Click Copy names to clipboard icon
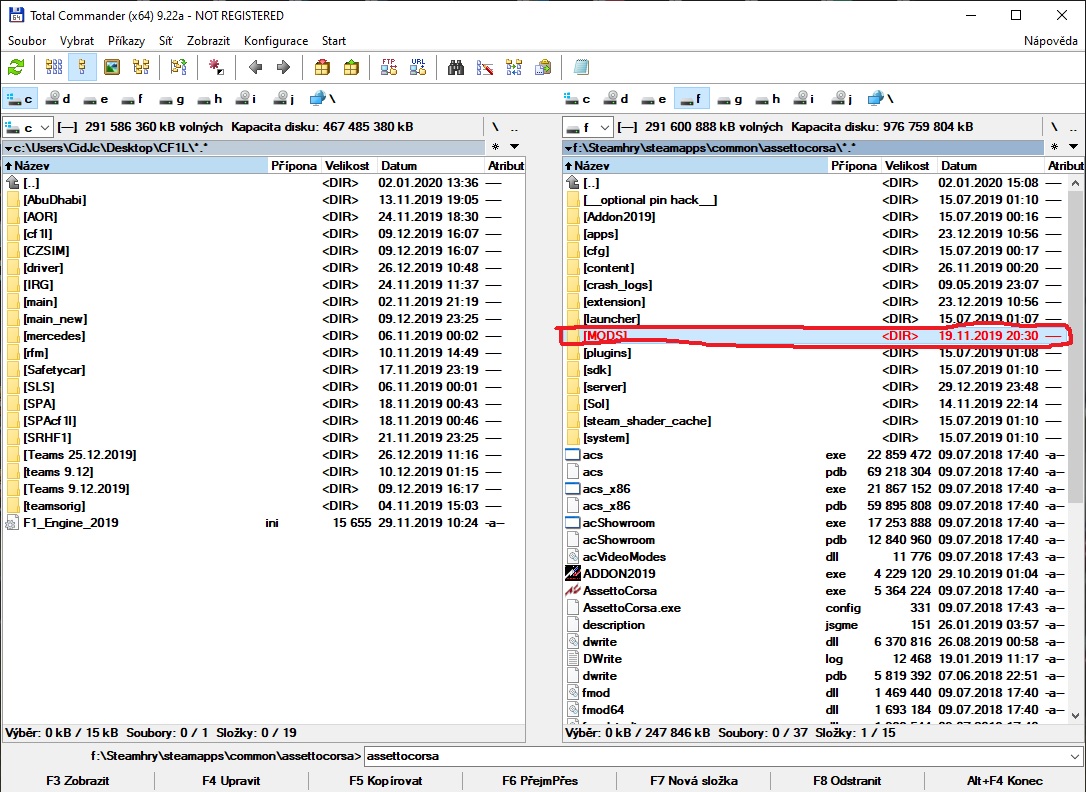This screenshot has width=1086, height=792. pyautogui.click(x=544, y=67)
